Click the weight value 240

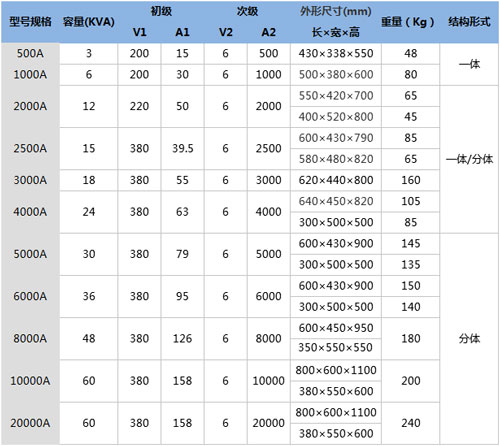coord(411,423)
